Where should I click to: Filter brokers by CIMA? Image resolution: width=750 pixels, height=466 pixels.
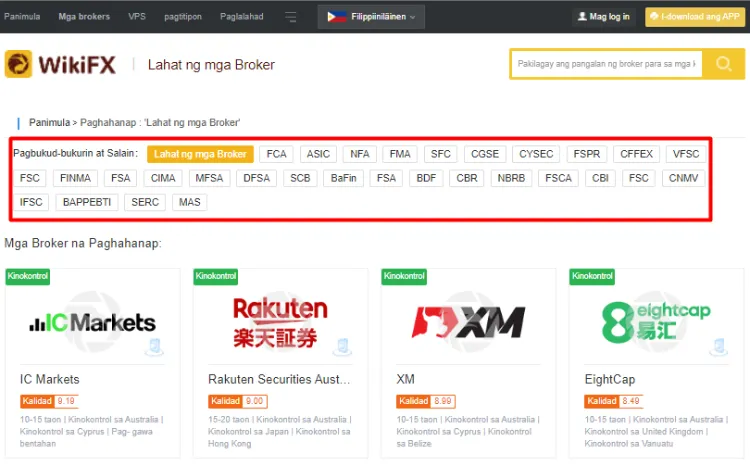[163, 178]
